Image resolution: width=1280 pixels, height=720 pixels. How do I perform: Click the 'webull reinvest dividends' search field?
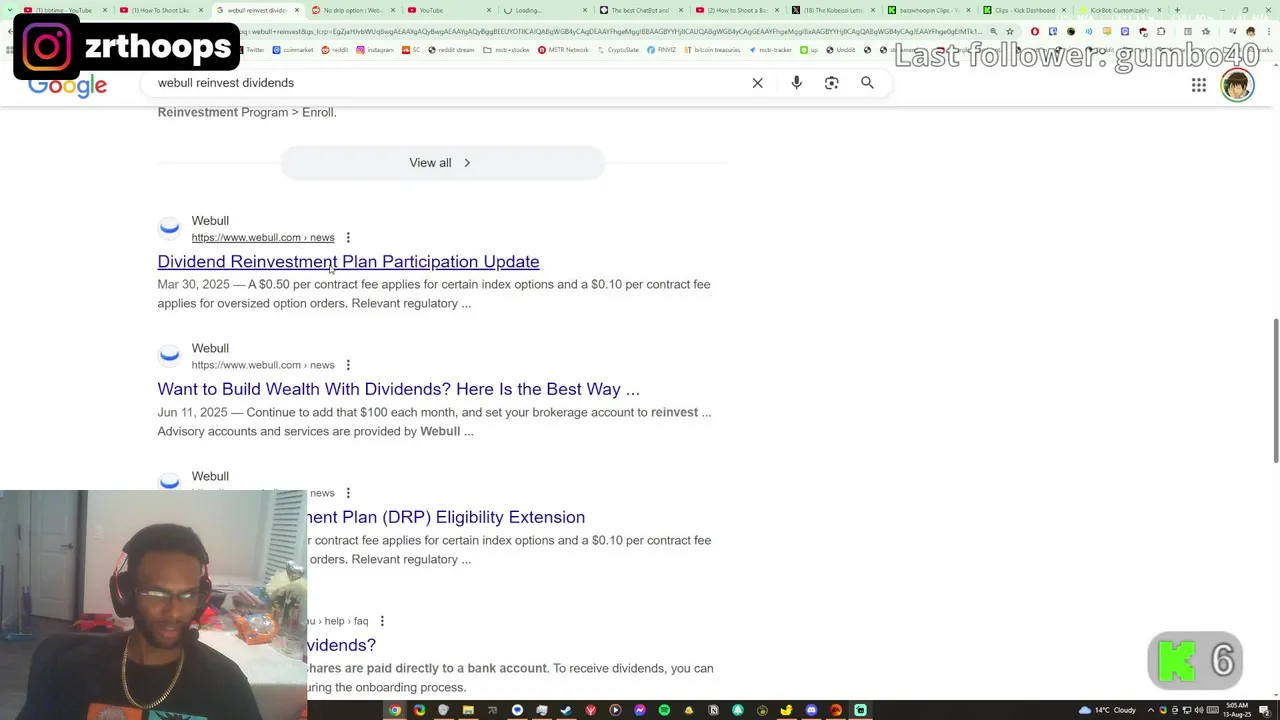(x=450, y=83)
